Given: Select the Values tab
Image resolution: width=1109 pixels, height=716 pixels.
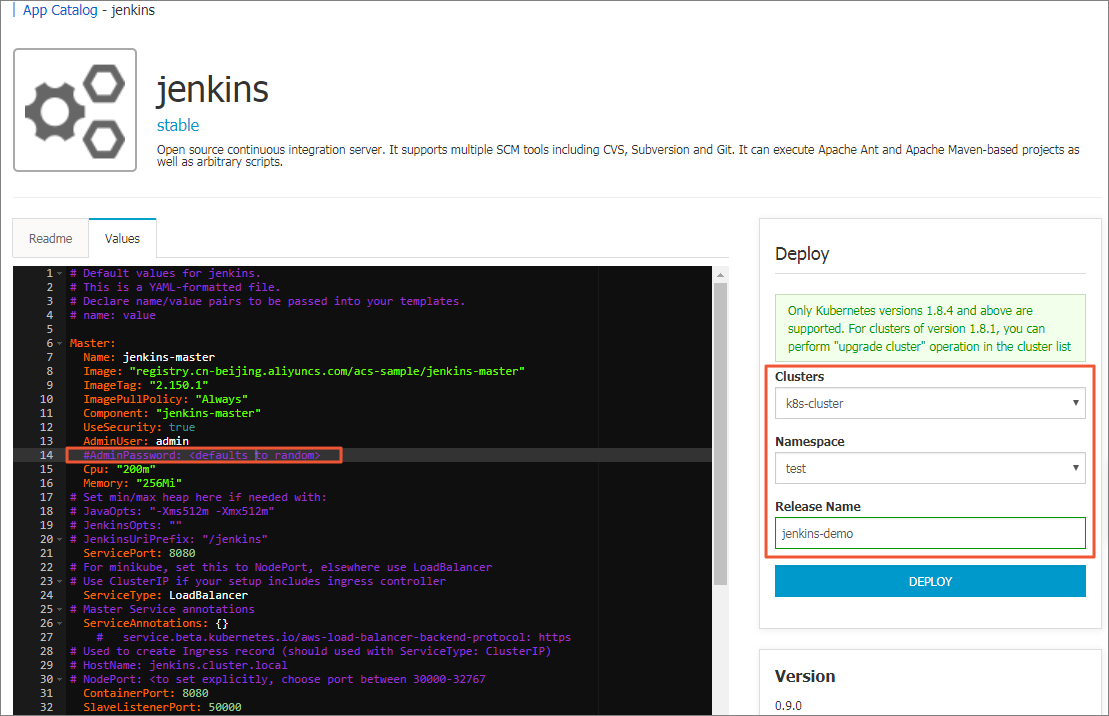Looking at the screenshot, I should coord(122,239).
